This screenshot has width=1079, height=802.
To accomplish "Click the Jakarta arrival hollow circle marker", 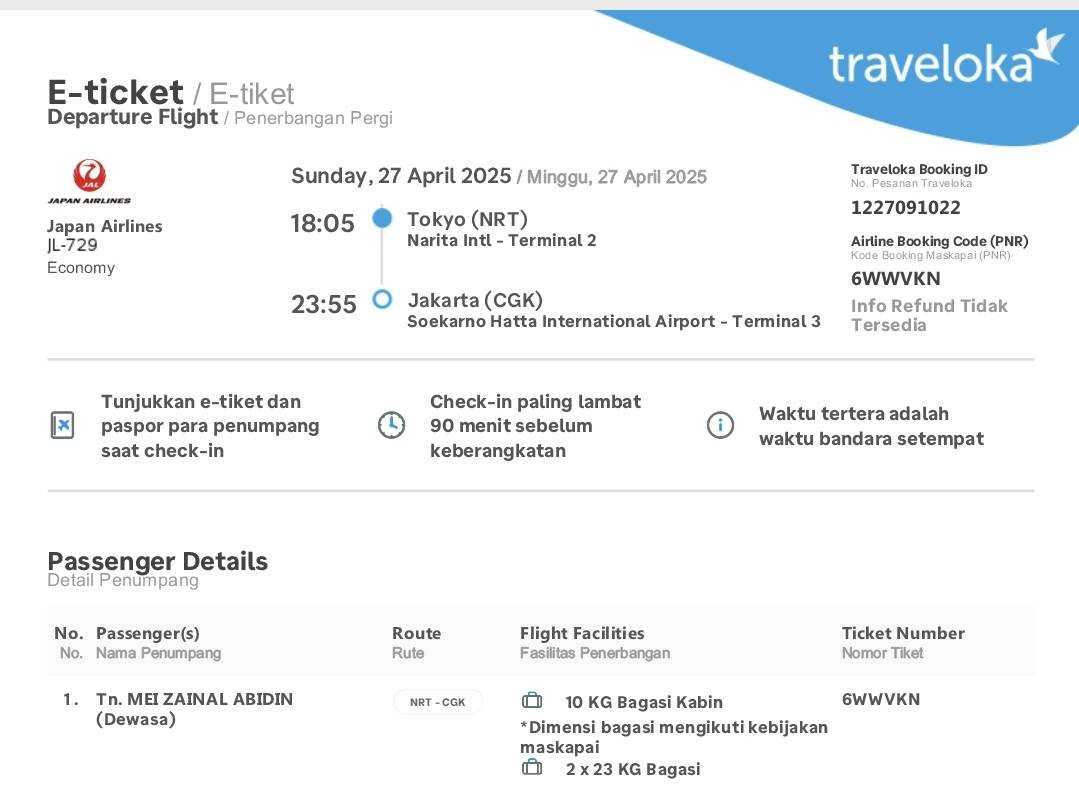I will pos(382,299).
